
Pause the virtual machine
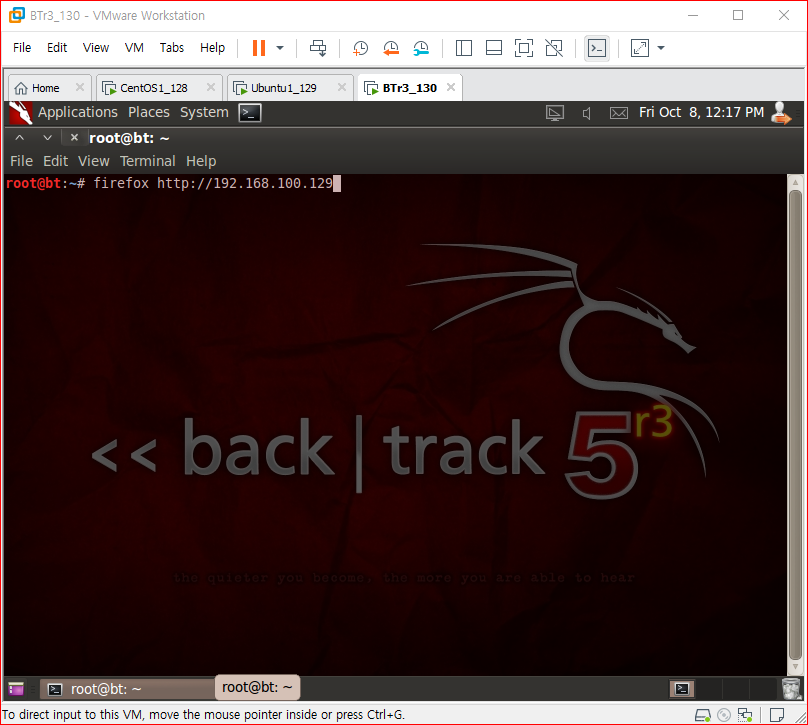click(259, 48)
